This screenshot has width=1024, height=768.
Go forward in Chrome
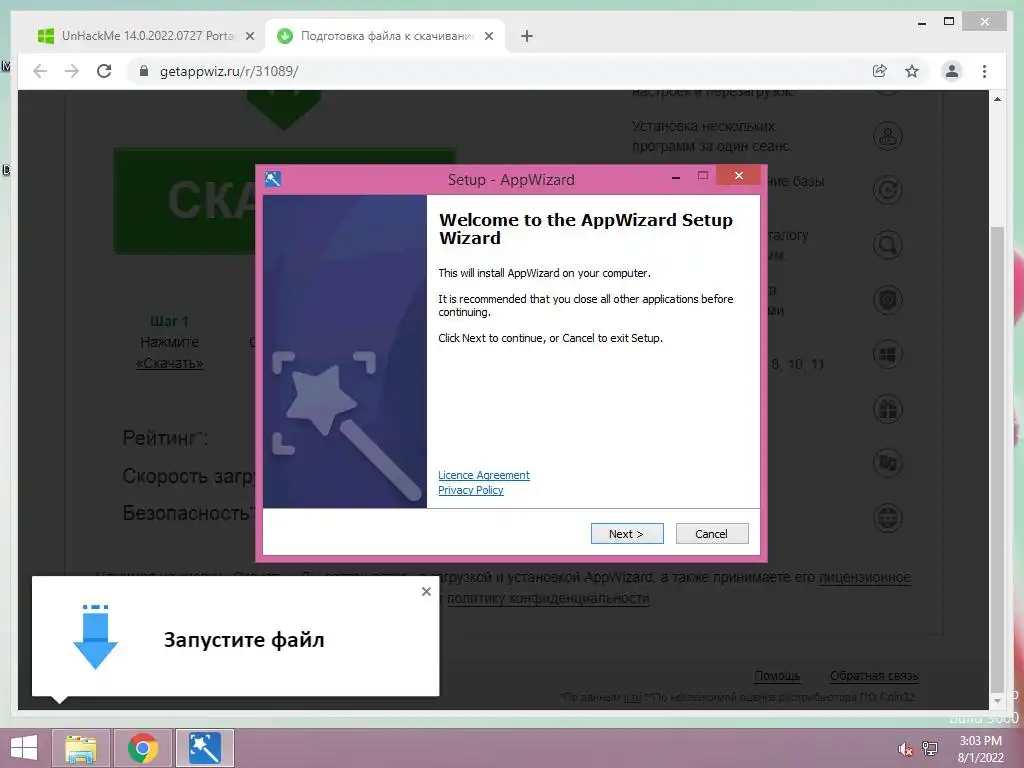pos(72,71)
